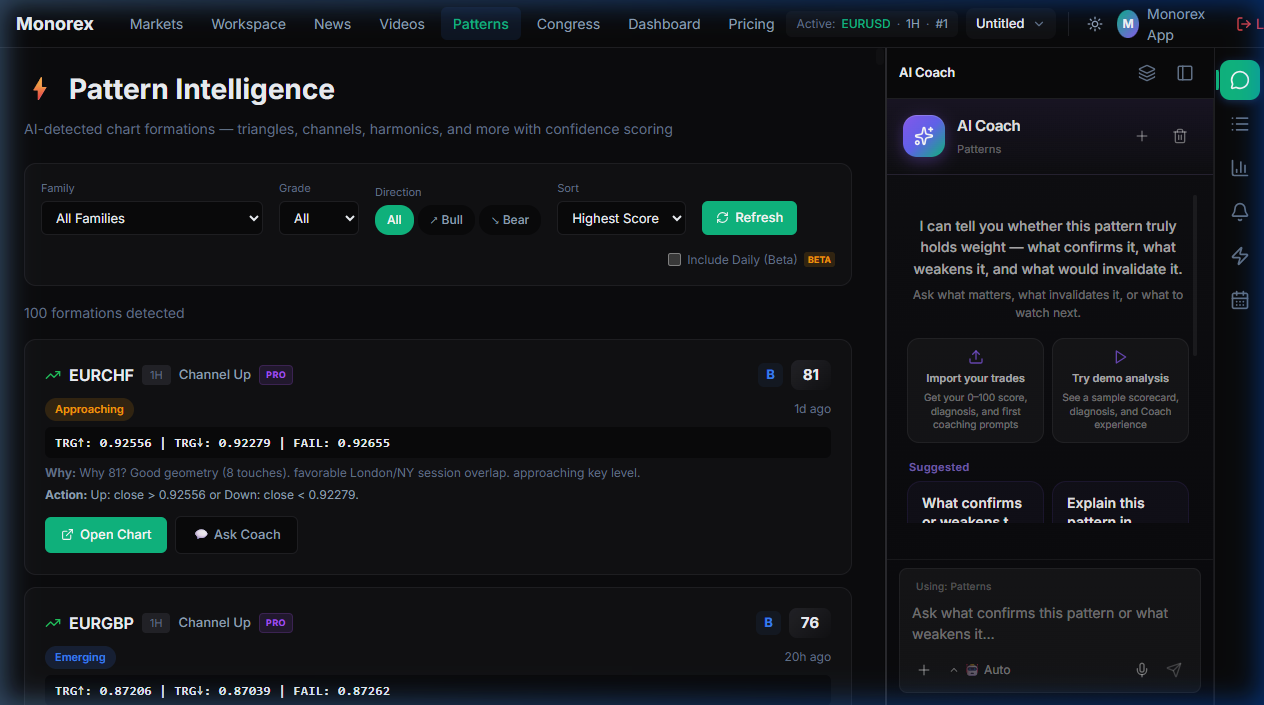Open the notifications bell icon
The width and height of the screenshot is (1264, 705).
click(x=1239, y=212)
